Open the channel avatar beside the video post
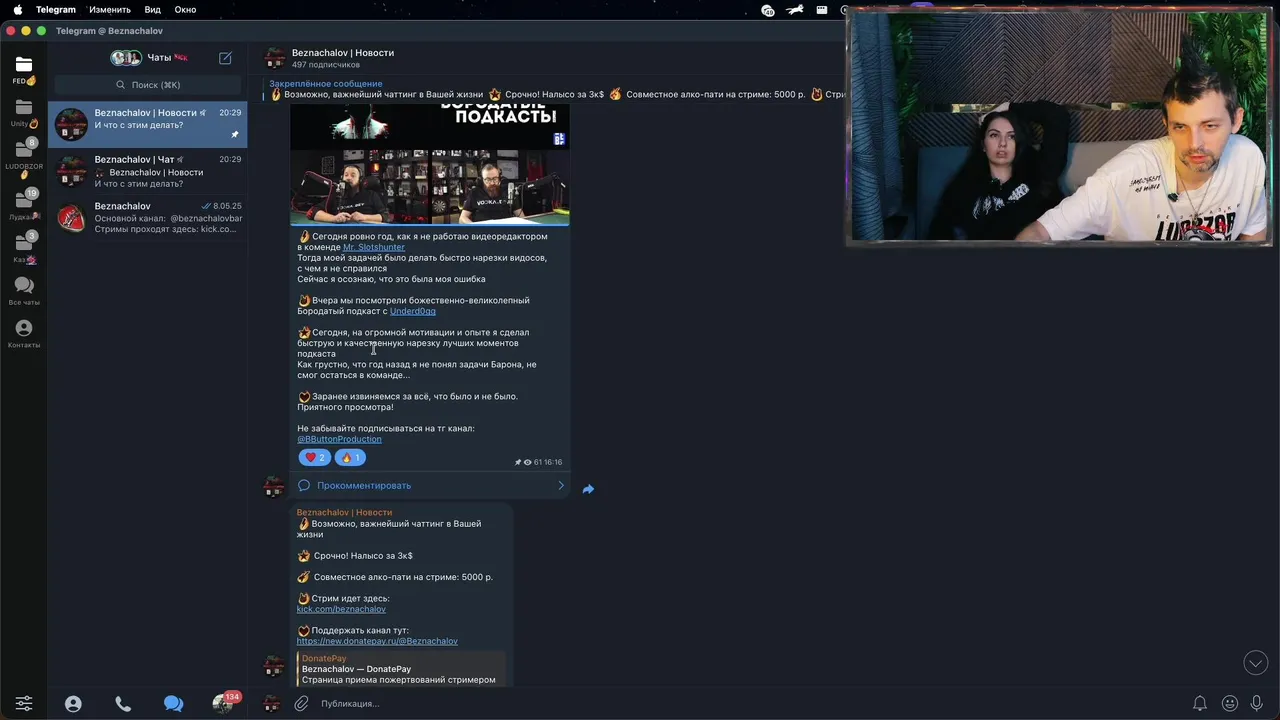 pos(273,487)
